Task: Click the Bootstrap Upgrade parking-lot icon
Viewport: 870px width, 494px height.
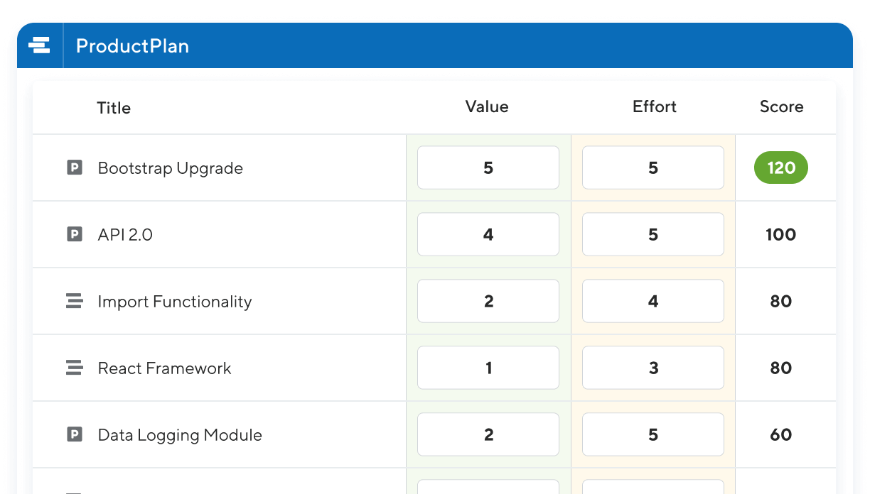Action: click(74, 168)
